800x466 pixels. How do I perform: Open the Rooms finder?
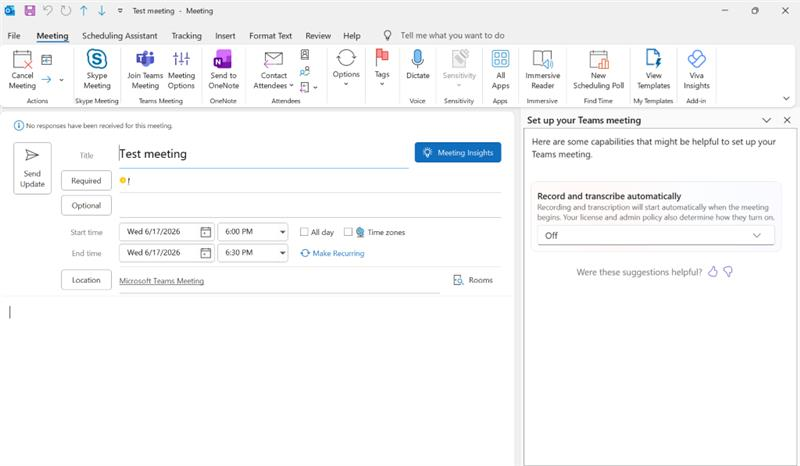(473, 280)
